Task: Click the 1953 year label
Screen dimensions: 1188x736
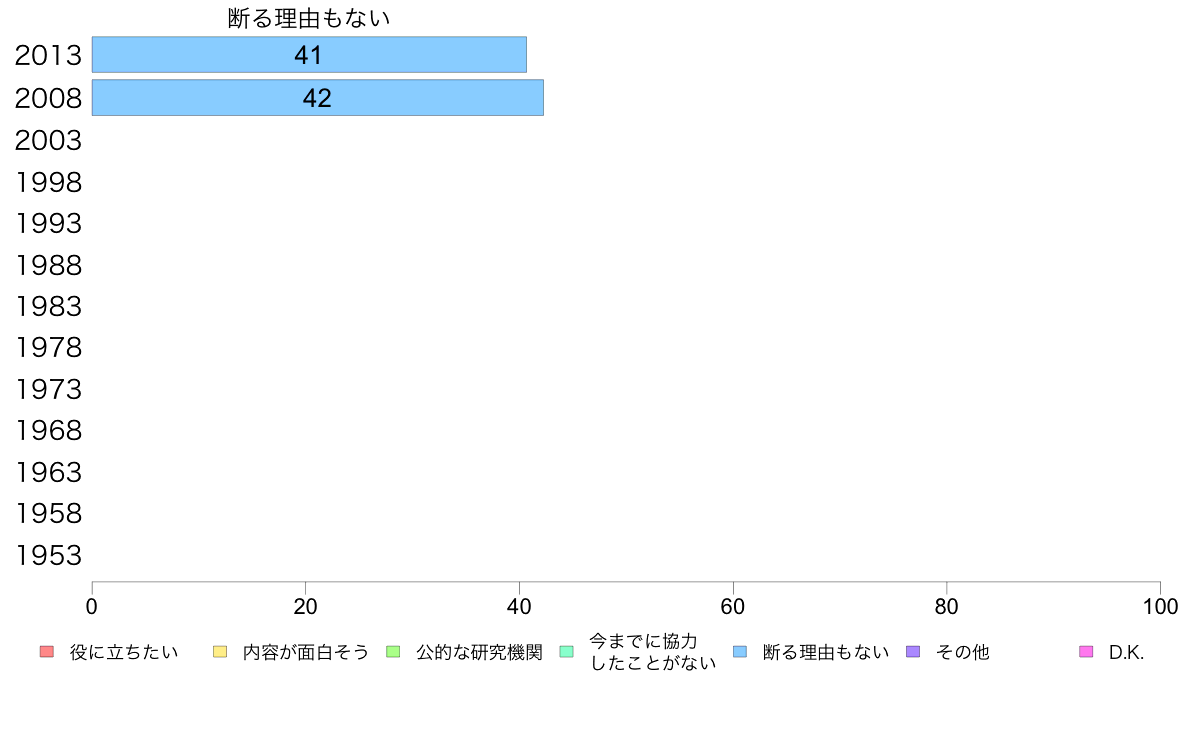Action: pos(48,556)
